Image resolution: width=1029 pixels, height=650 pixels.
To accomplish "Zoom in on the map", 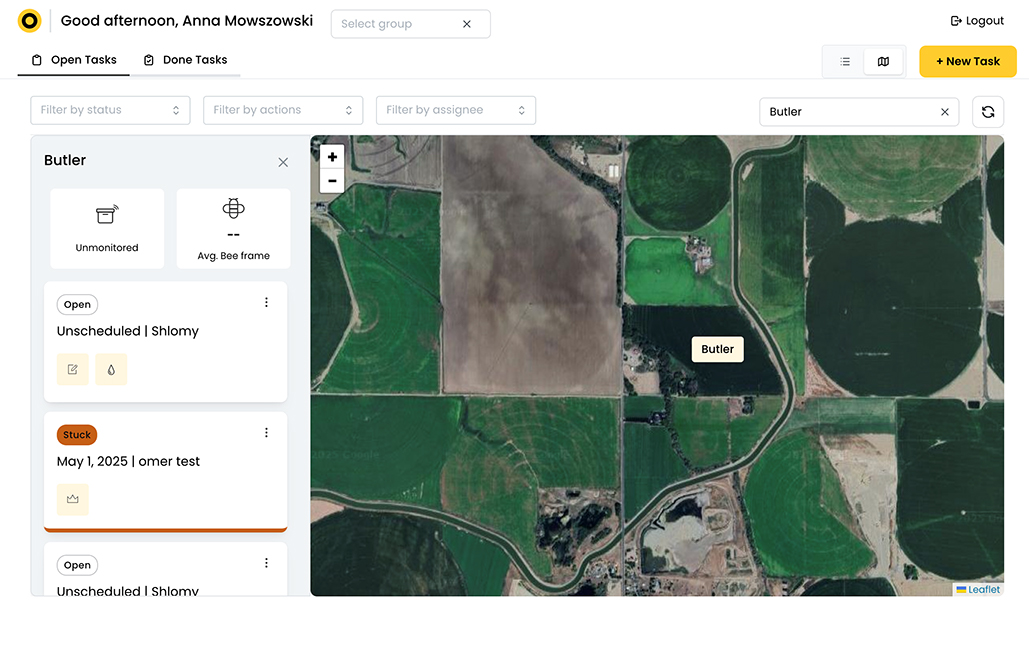I will click(x=332, y=157).
